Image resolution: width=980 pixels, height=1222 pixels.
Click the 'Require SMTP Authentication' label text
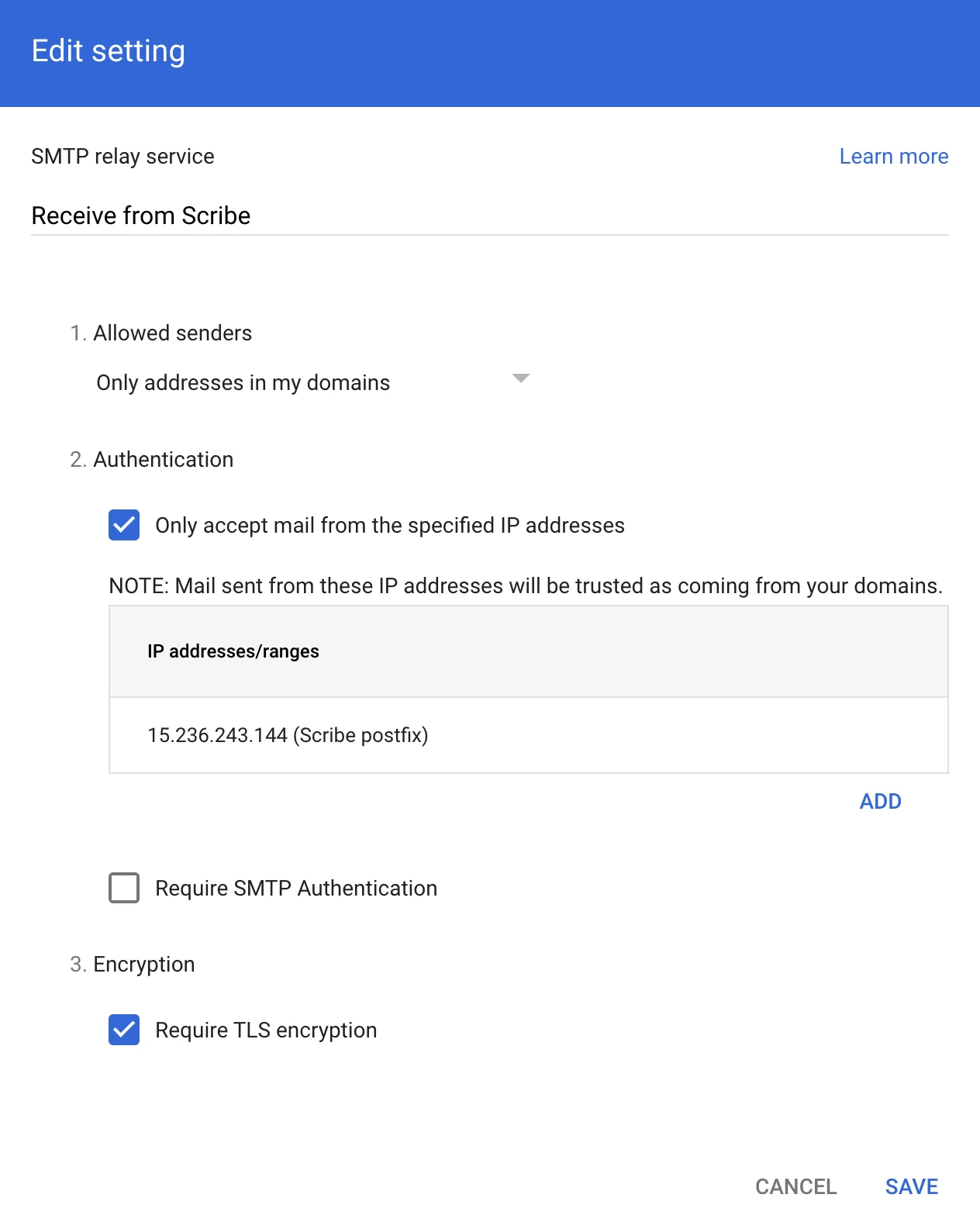[296, 889]
